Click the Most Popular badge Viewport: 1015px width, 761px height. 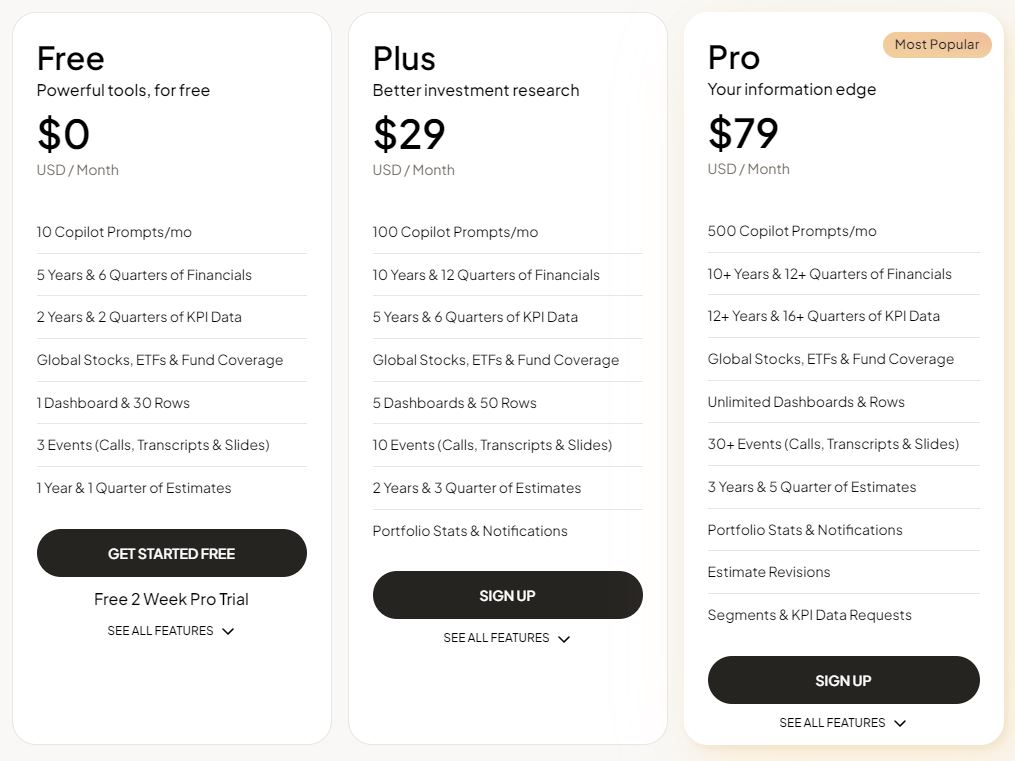tap(937, 44)
